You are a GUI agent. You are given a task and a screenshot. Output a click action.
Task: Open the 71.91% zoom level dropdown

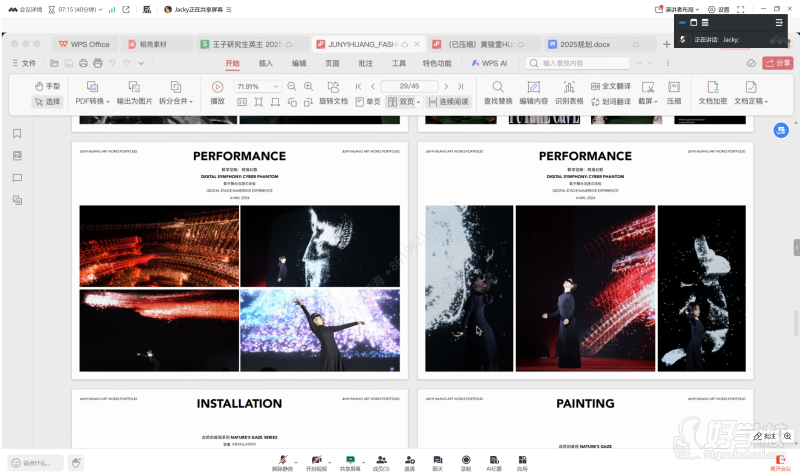[x=258, y=87]
